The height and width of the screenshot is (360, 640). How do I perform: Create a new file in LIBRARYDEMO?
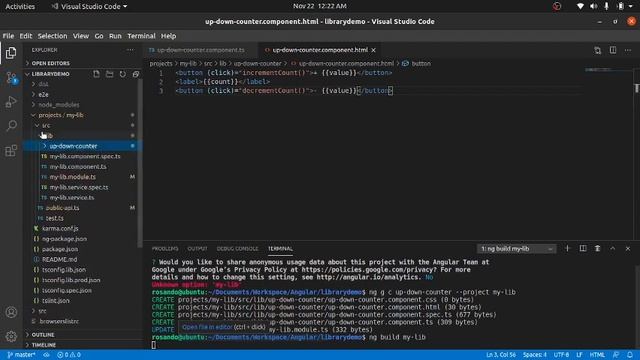coord(96,74)
